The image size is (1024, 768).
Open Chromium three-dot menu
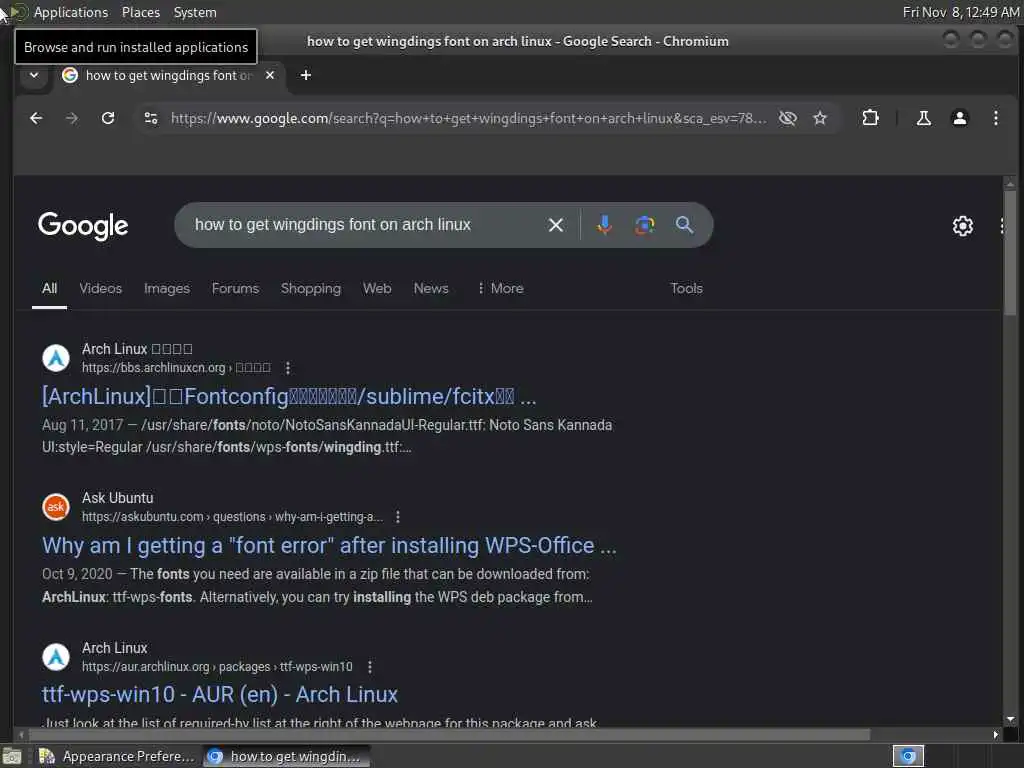(x=995, y=118)
